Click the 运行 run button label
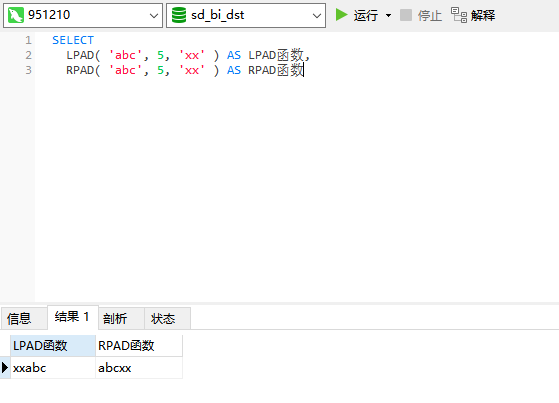Image resolution: width=559 pixels, height=403 pixels. pos(366,15)
